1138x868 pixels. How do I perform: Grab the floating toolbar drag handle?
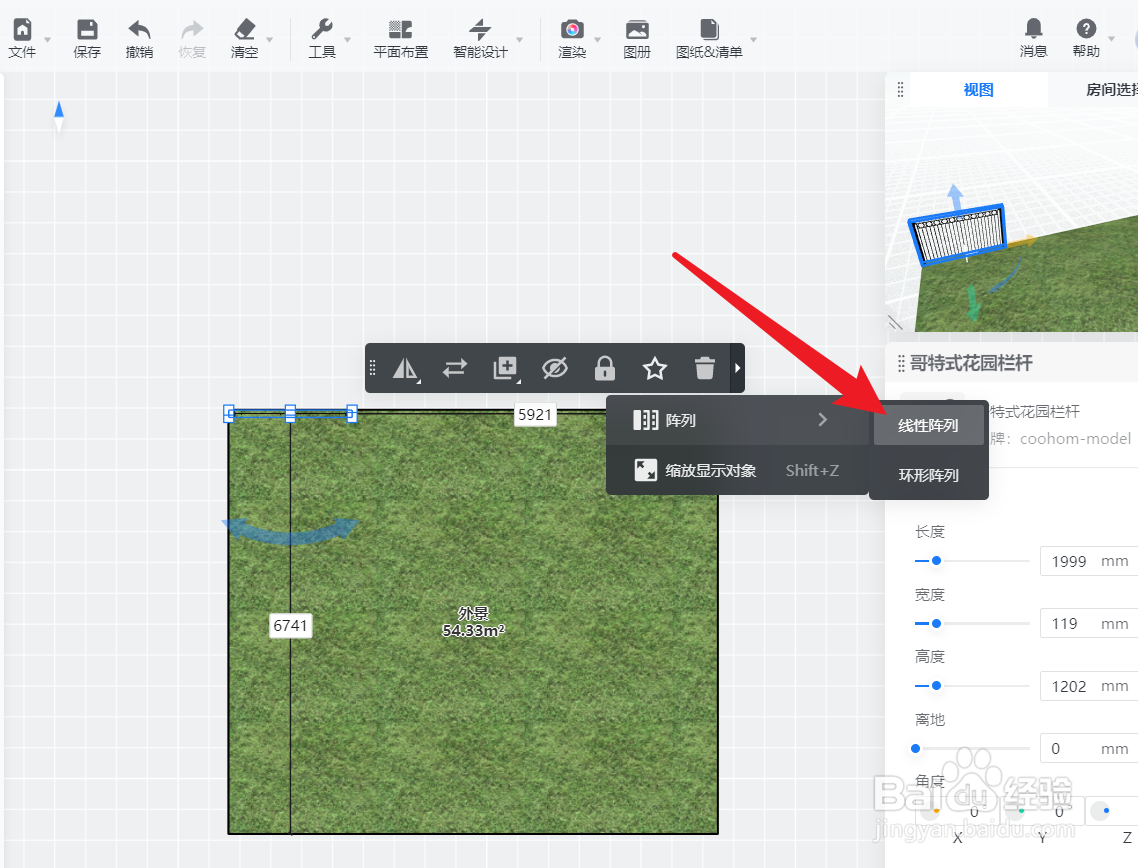pos(373,368)
